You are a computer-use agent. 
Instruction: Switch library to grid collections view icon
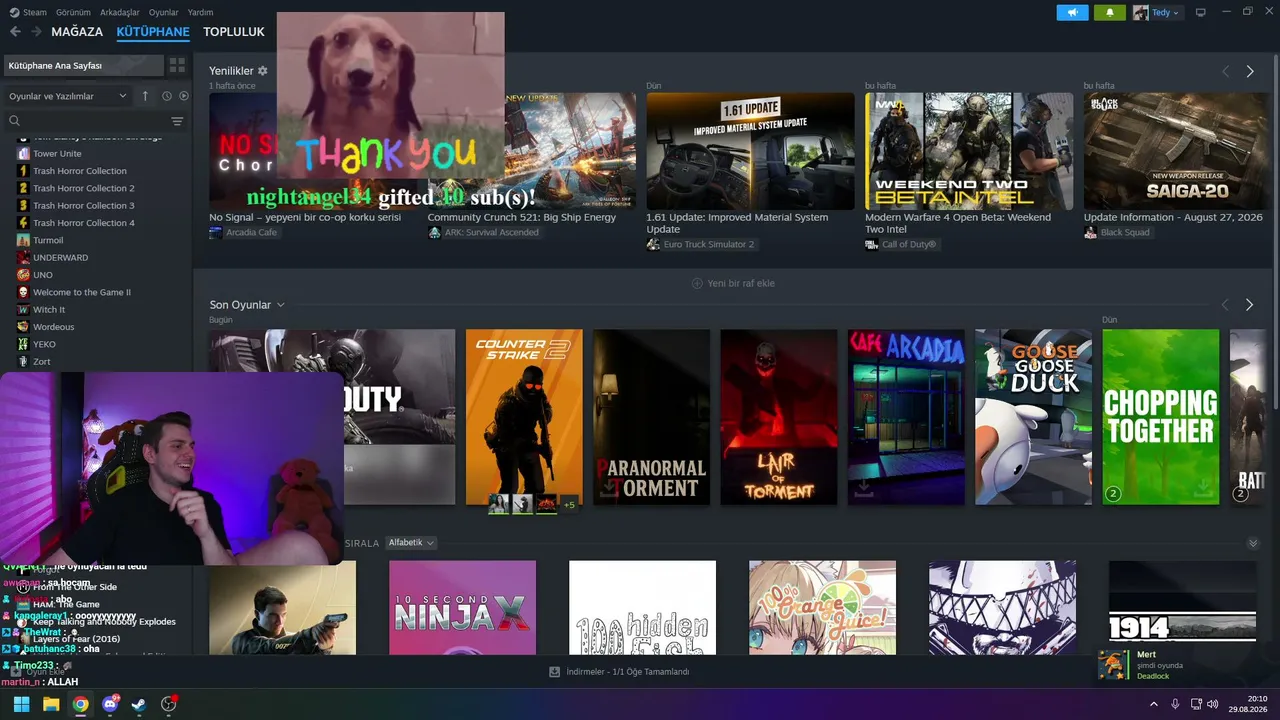177,65
